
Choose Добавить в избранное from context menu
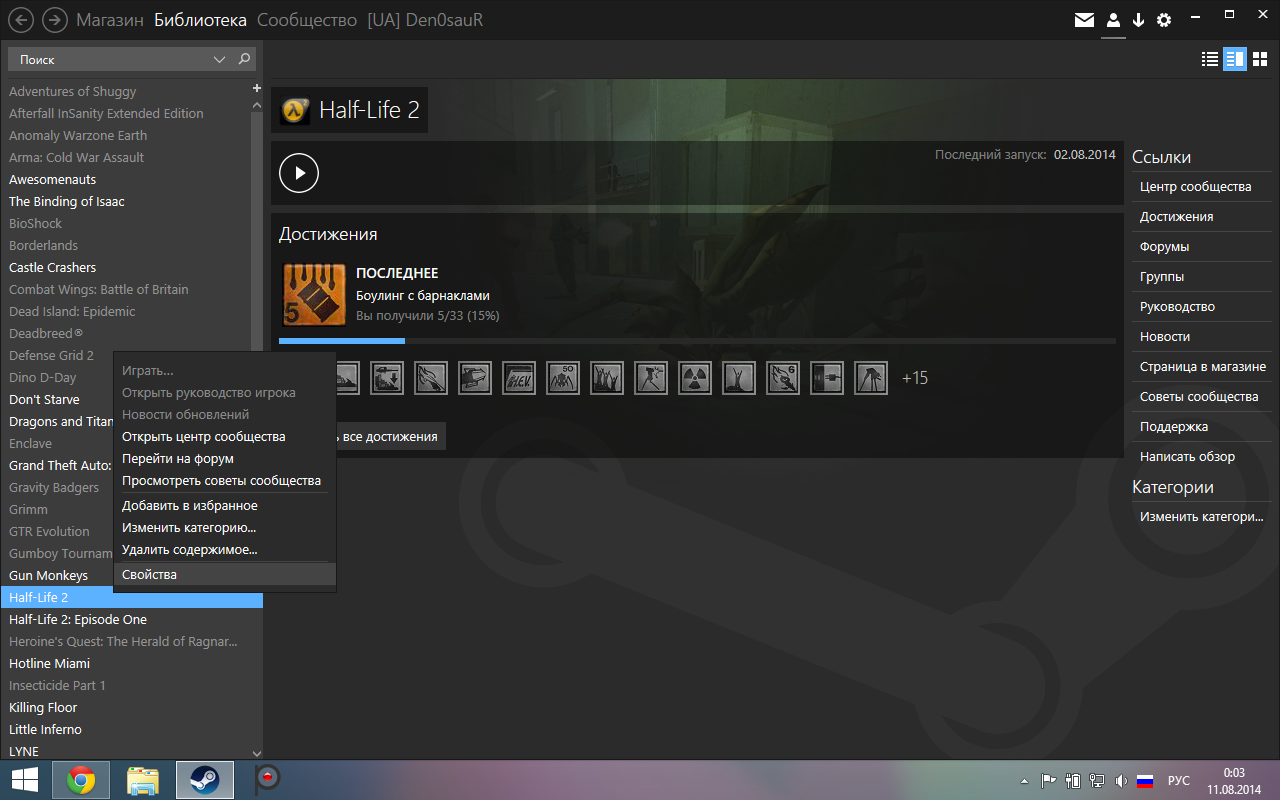[x=190, y=506]
